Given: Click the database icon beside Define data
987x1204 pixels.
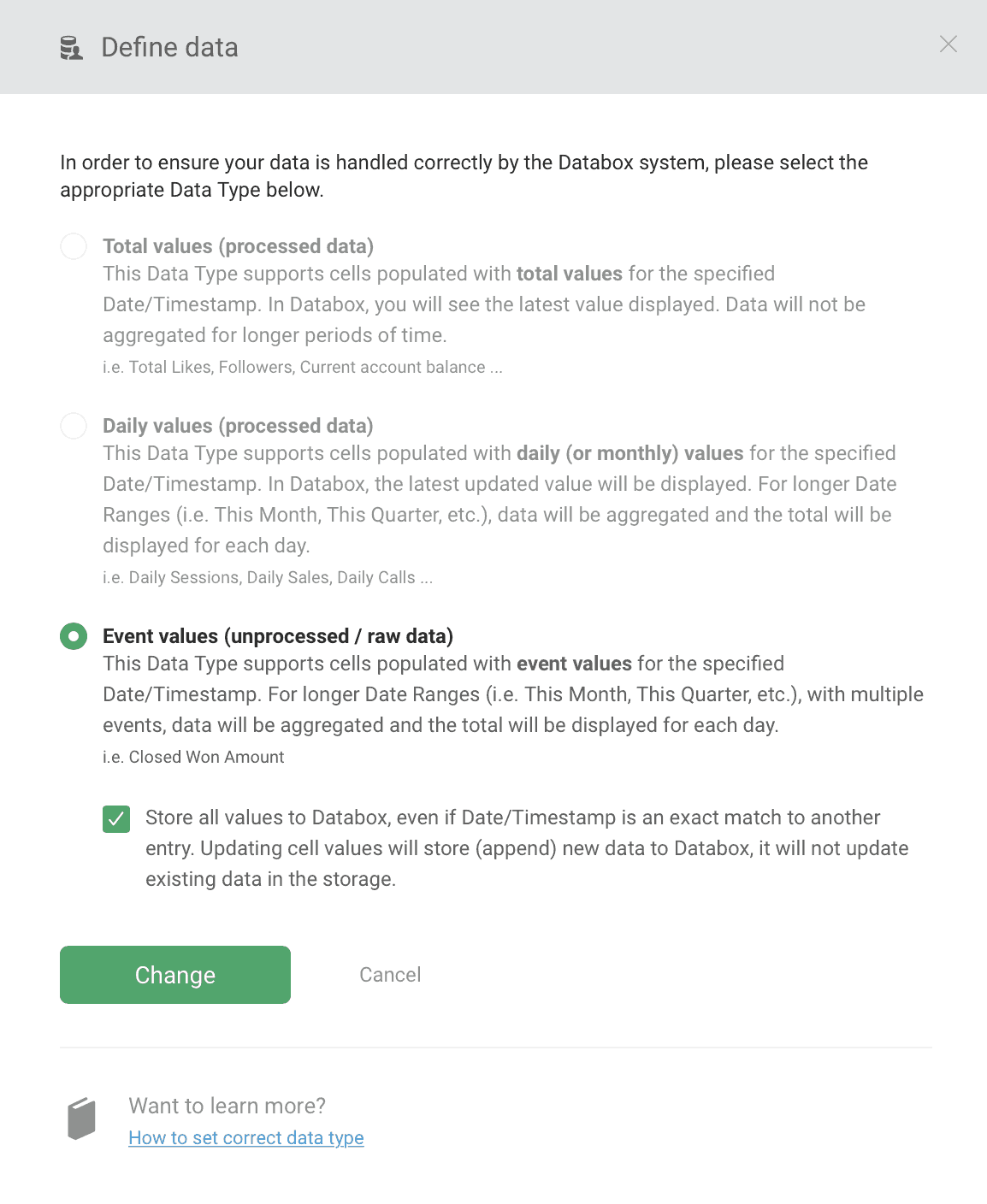Looking at the screenshot, I should pos(72,48).
